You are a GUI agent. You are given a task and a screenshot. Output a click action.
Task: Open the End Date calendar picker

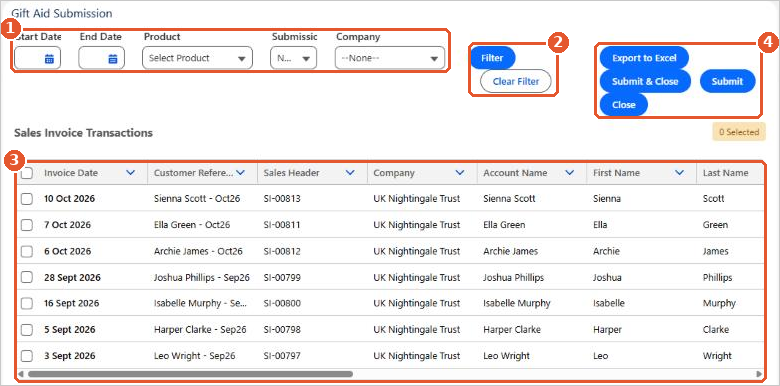(x=113, y=58)
